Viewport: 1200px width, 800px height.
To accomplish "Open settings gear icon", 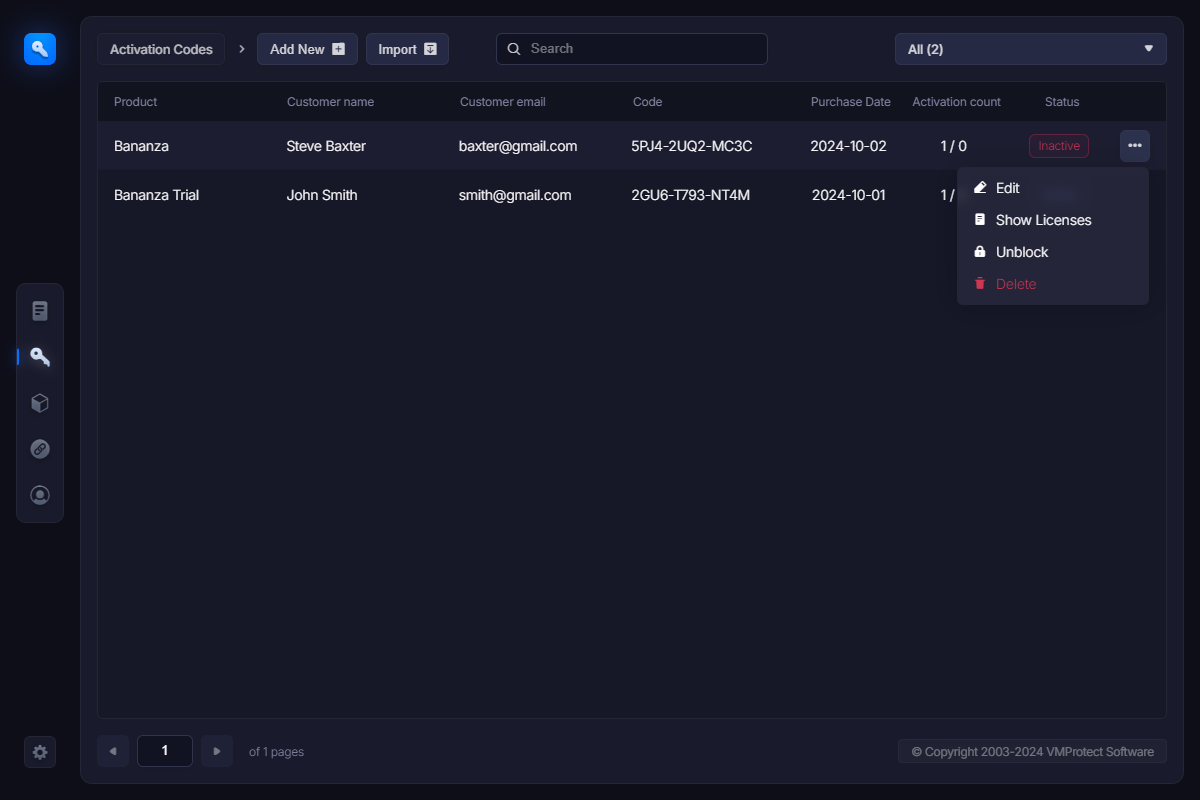I will click(40, 752).
